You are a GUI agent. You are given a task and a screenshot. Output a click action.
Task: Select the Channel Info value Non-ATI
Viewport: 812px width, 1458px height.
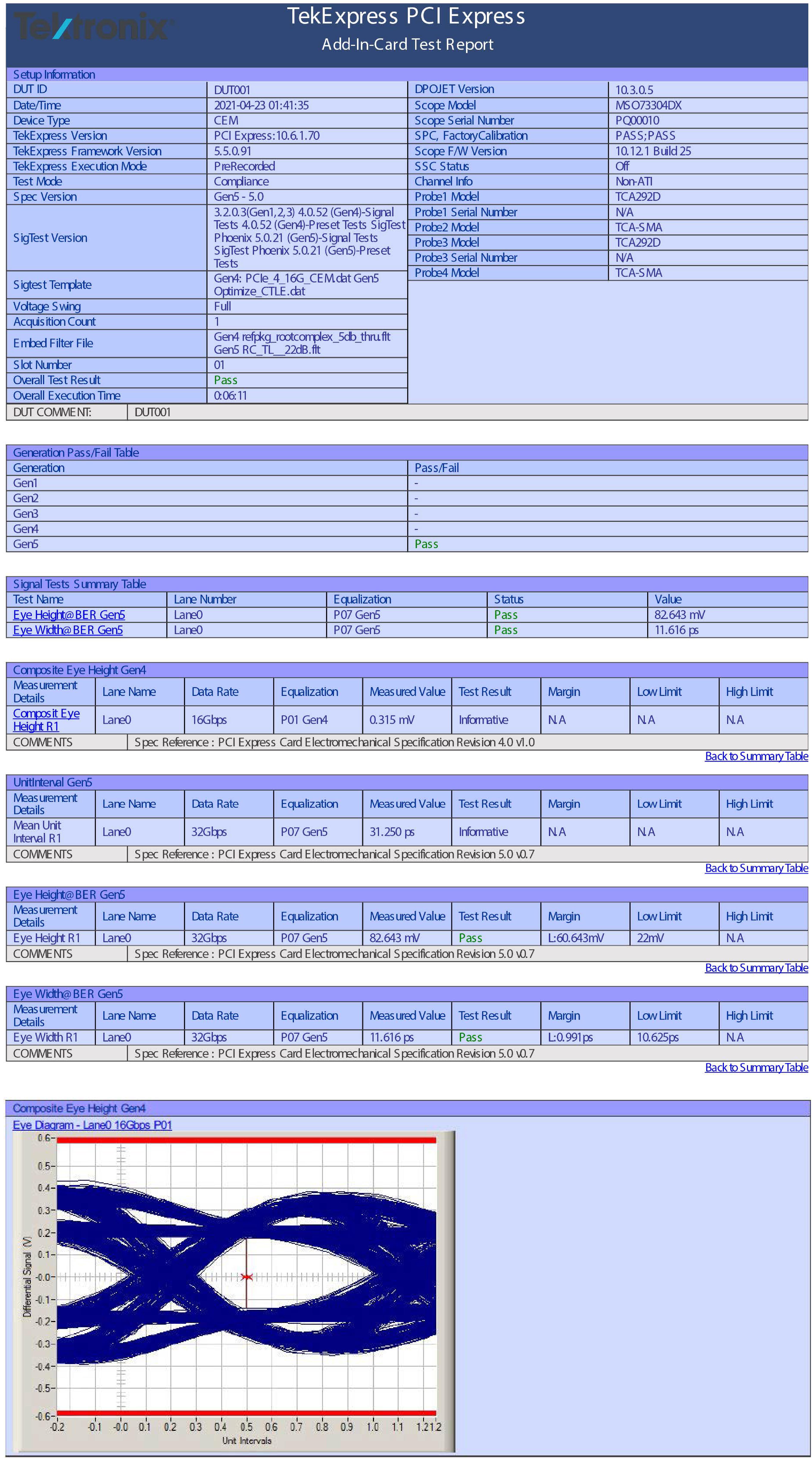coord(634,182)
